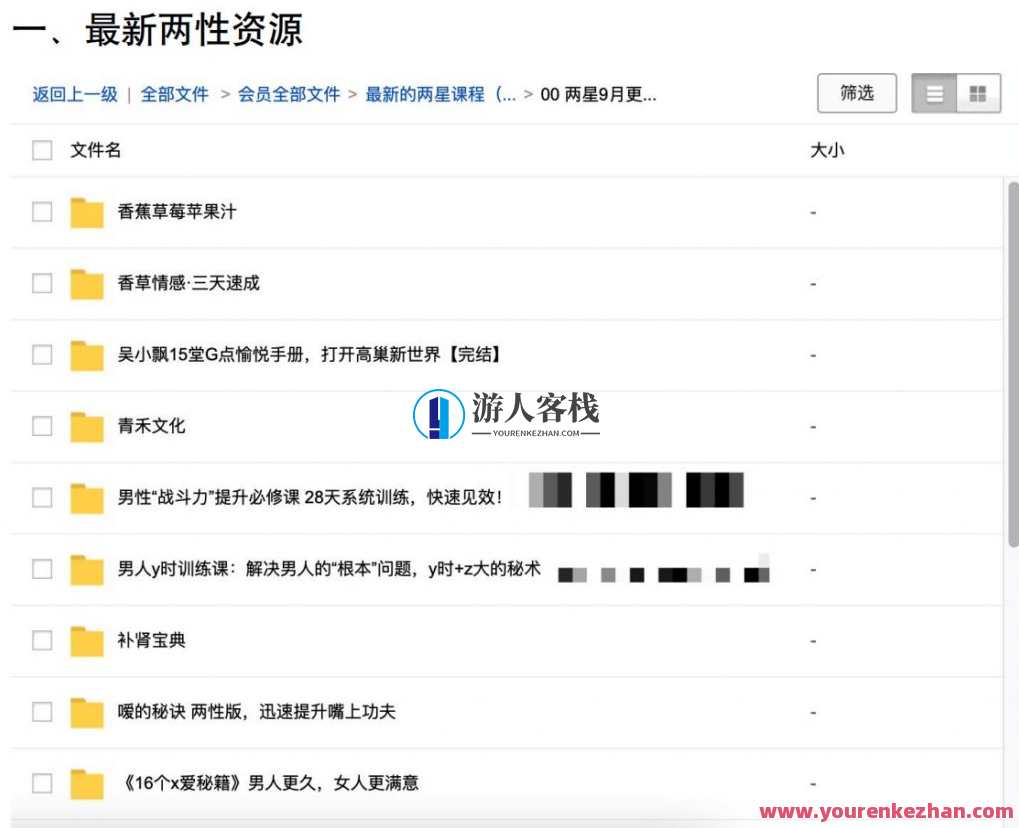
Task: Check the select-all checkbox in header
Action: click(41, 150)
